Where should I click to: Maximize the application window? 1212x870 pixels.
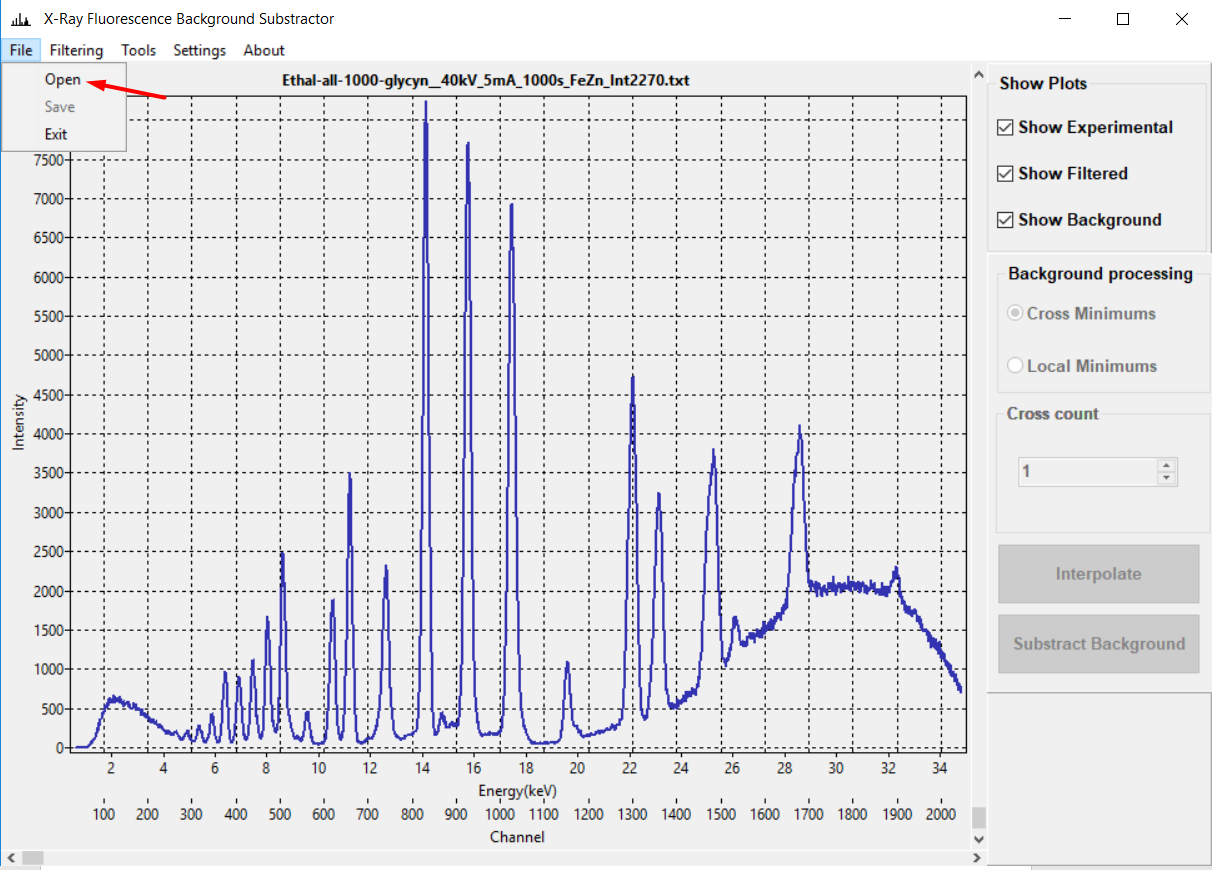tap(1123, 19)
